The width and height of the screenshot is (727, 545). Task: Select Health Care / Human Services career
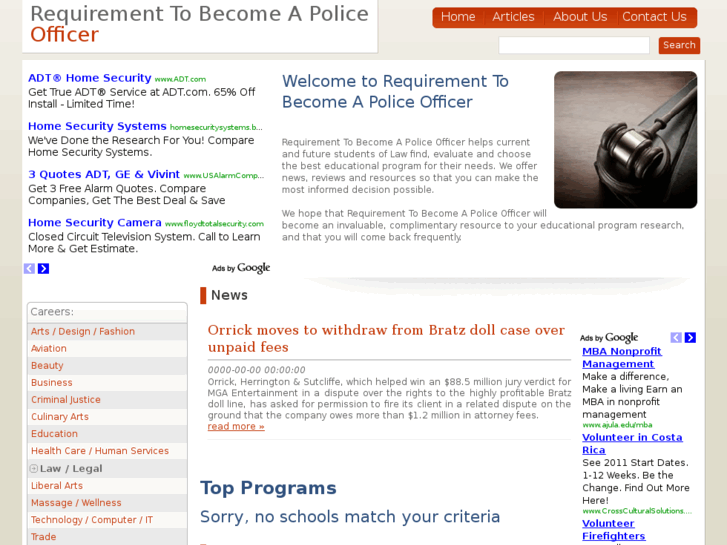point(100,451)
